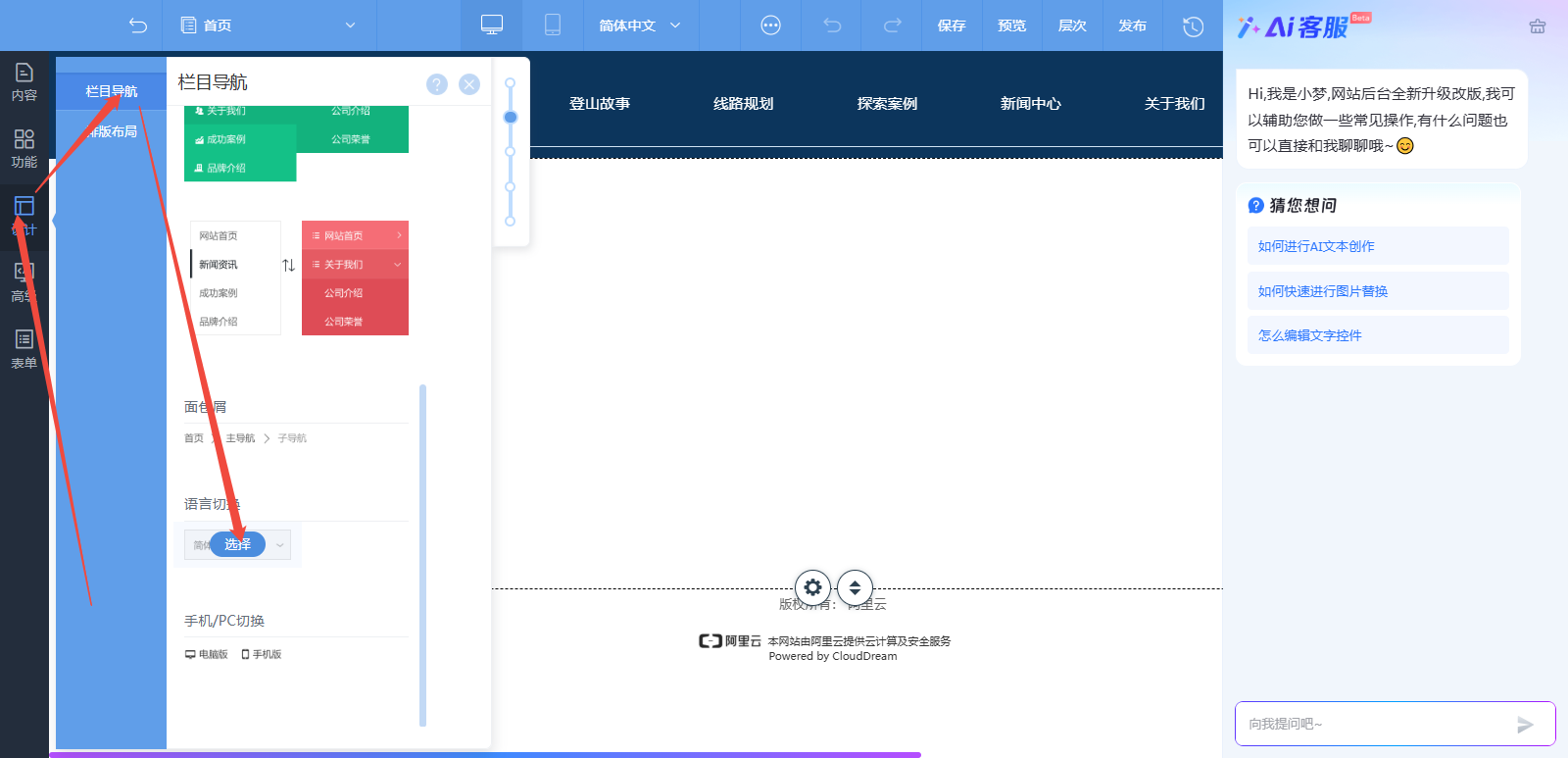Click the Powered by CloudDream text
Viewport: 1568px width, 758px height.
tap(833, 657)
